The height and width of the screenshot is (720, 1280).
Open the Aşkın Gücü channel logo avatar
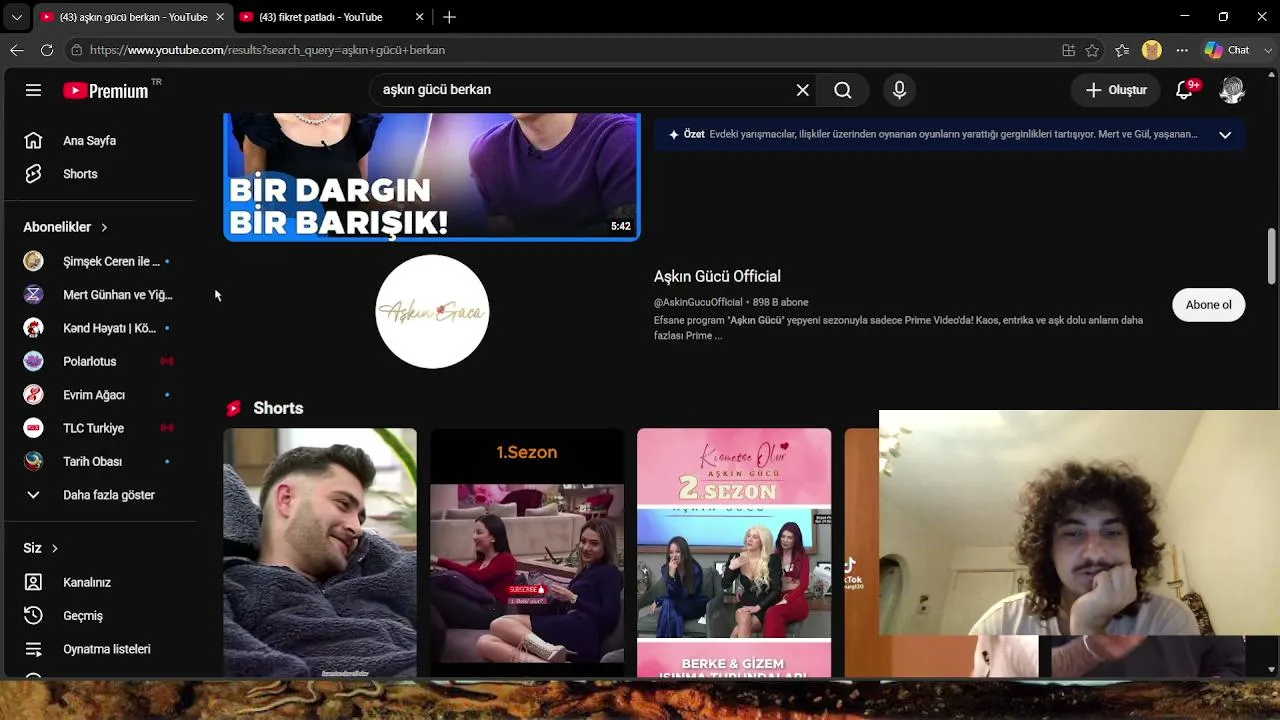(x=432, y=312)
